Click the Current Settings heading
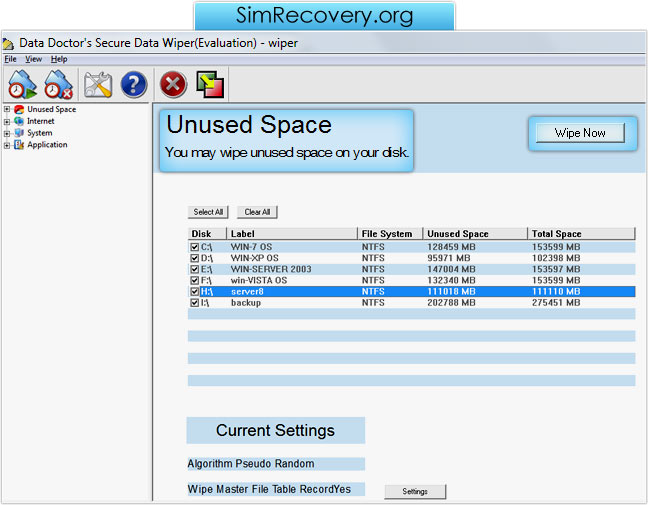Image resolution: width=648 pixels, height=505 pixels. pyautogui.click(x=275, y=431)
